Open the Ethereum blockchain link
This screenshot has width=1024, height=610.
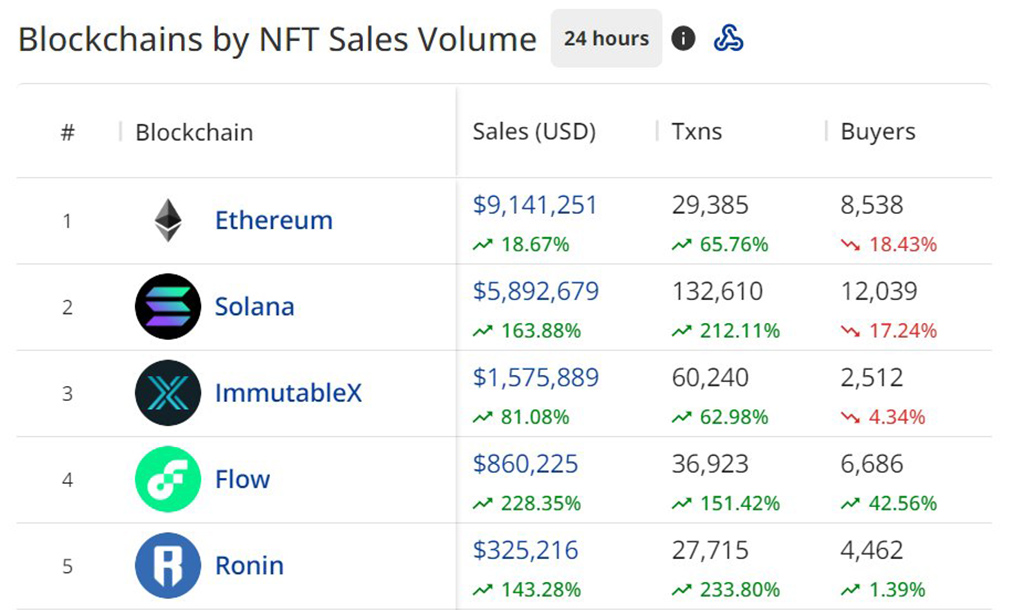point(274,220)
